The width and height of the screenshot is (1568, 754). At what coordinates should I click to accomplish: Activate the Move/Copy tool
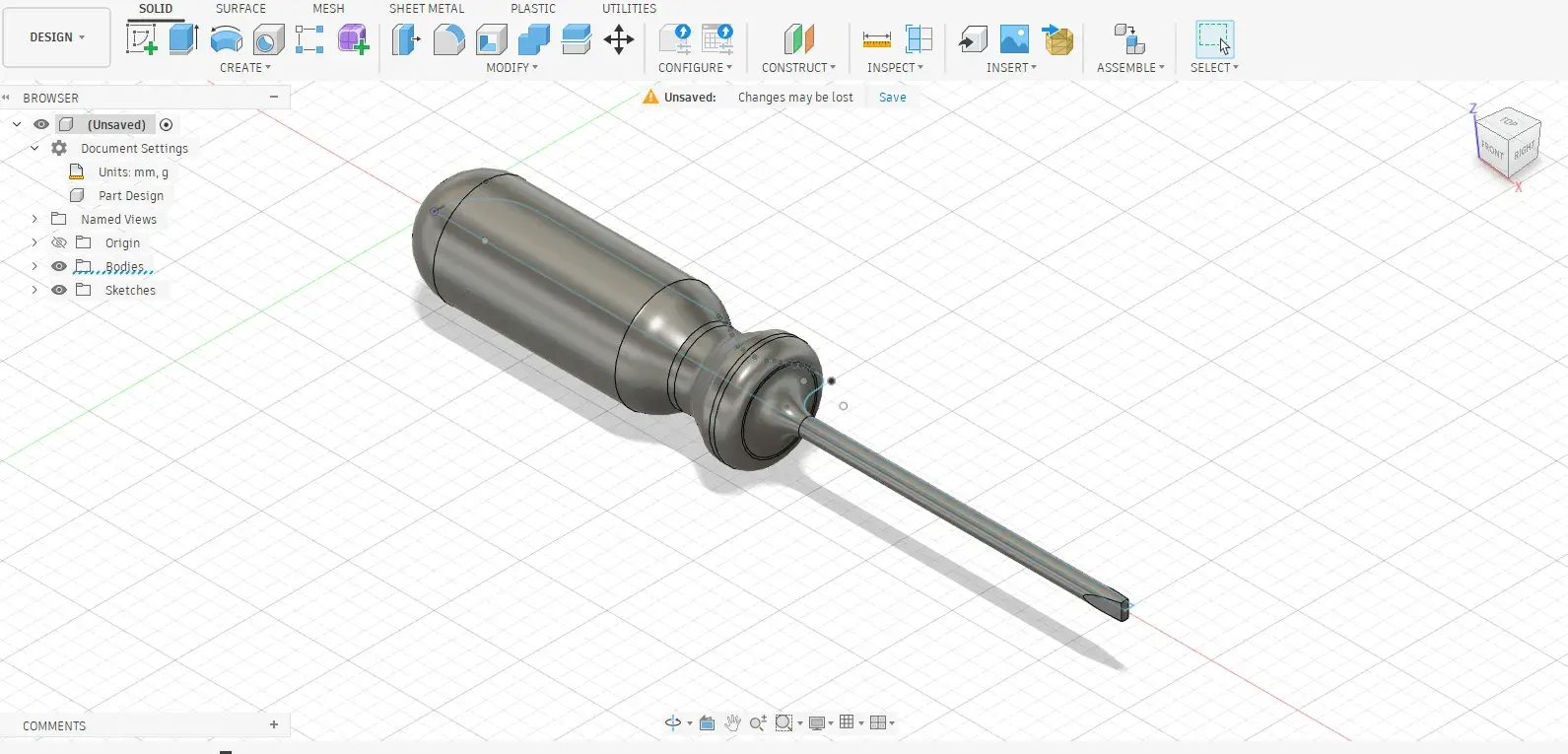[x=619, y=39]
